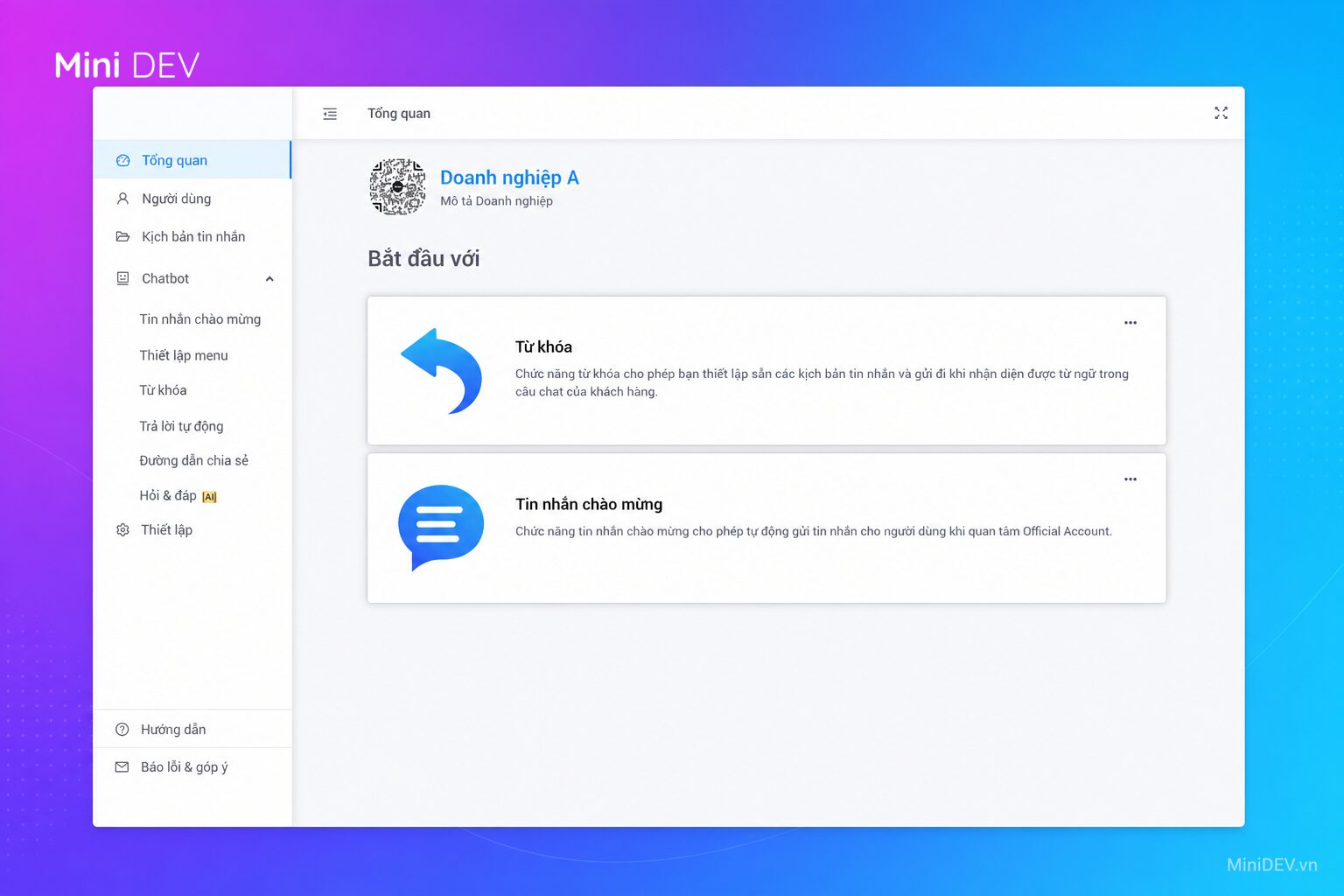This screenshot has height=896, width=1344.
Task: Enter fullscreen using the expand icon
Action: pyautogui.click(x=1221, y=113)
